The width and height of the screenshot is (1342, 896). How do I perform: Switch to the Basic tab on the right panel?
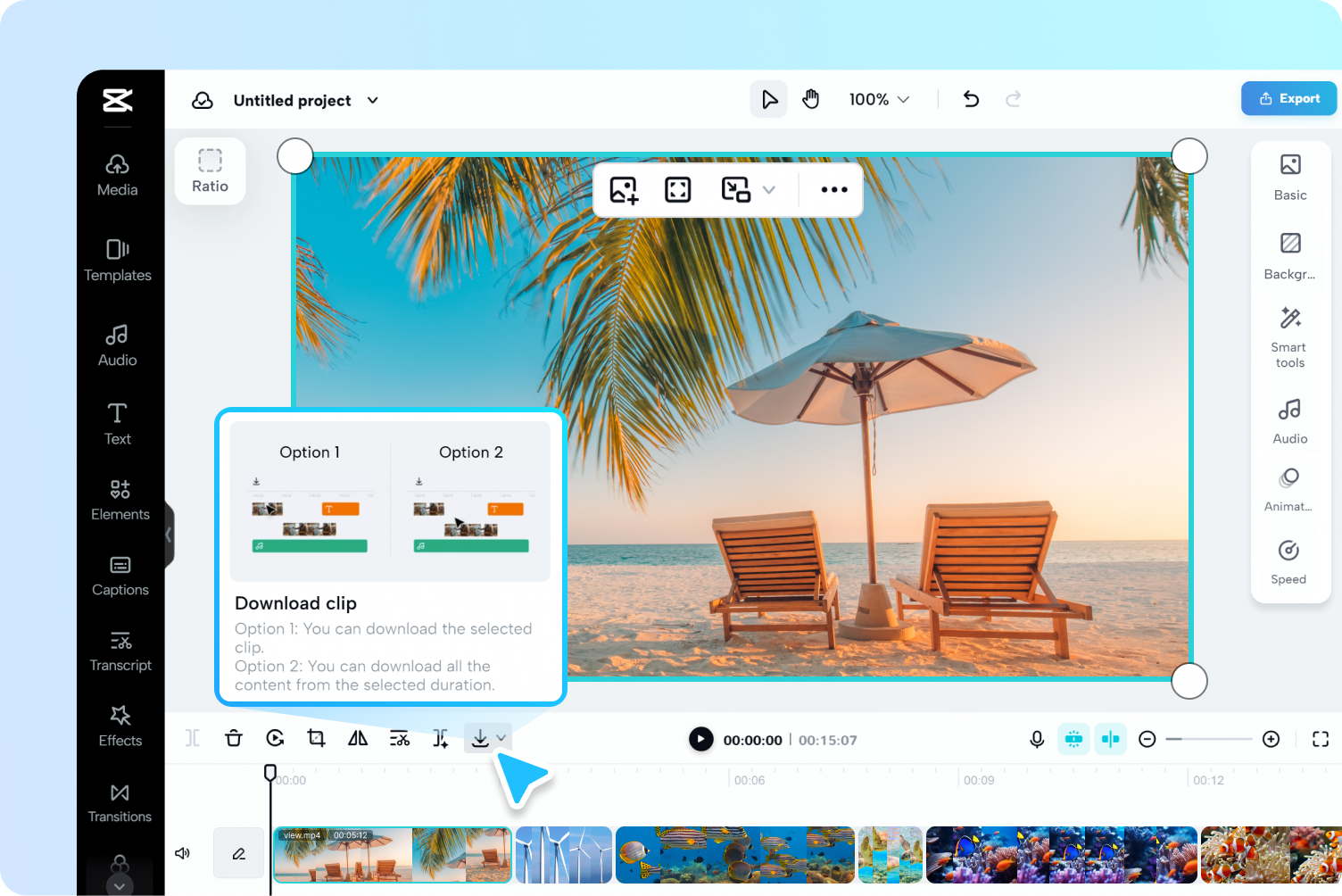point(1288,174)
